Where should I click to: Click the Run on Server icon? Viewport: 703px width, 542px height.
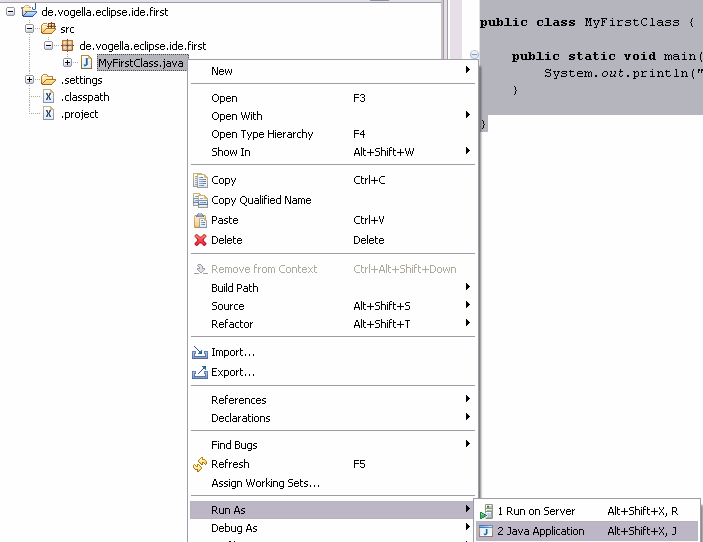[487, 511]
